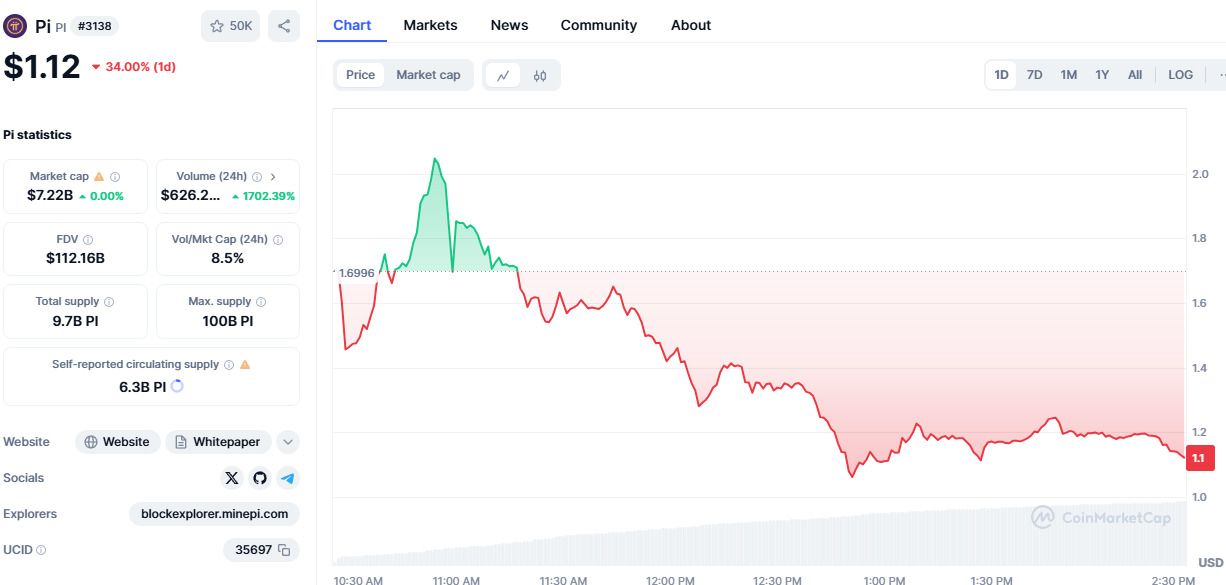Click the $7.22B market cap value
This screenshot has height=585, width=1226.
click(x=50, y=196)
